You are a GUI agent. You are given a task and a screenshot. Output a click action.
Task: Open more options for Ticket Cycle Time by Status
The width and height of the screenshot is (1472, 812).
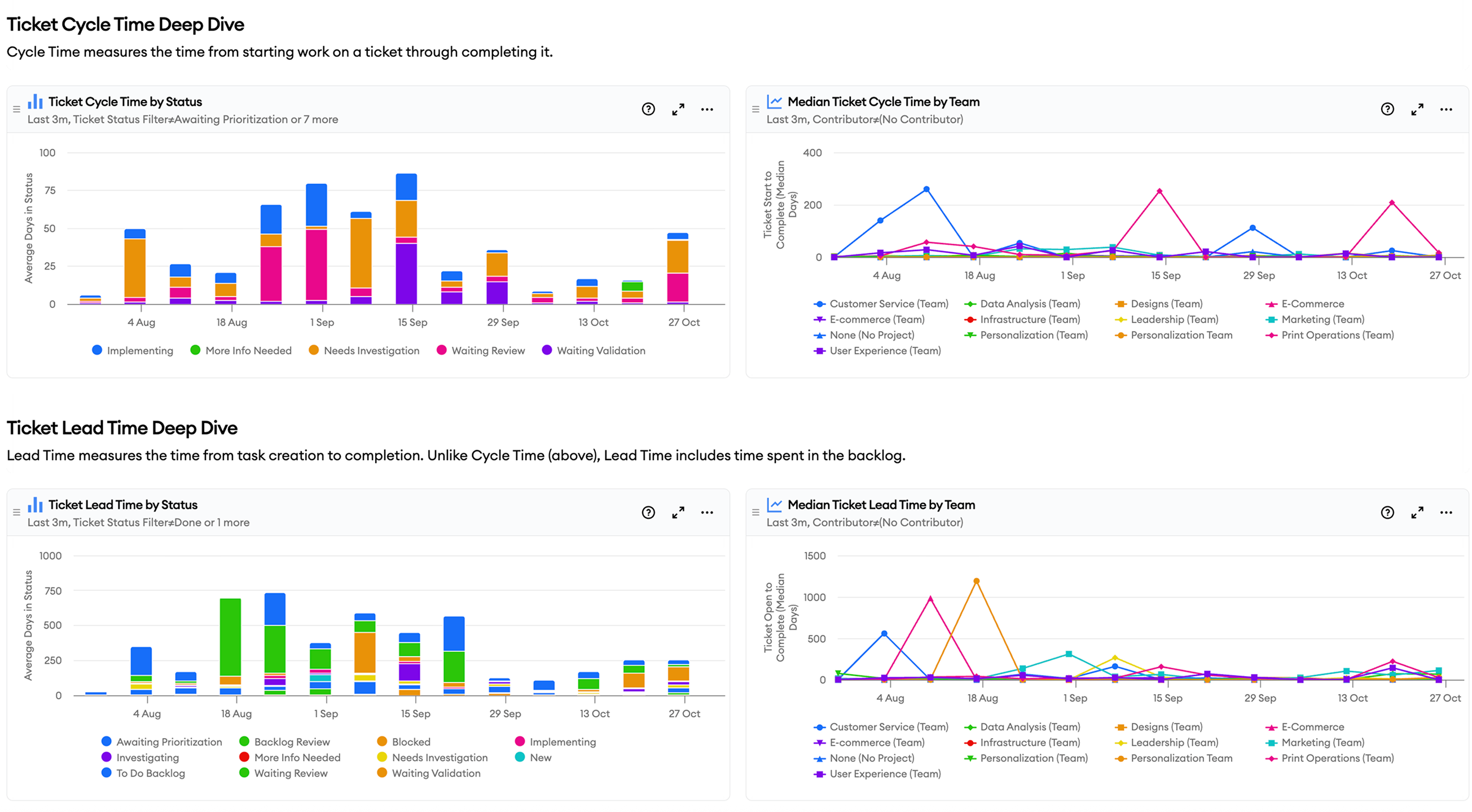pyautogui.click(x=707, y=109)
